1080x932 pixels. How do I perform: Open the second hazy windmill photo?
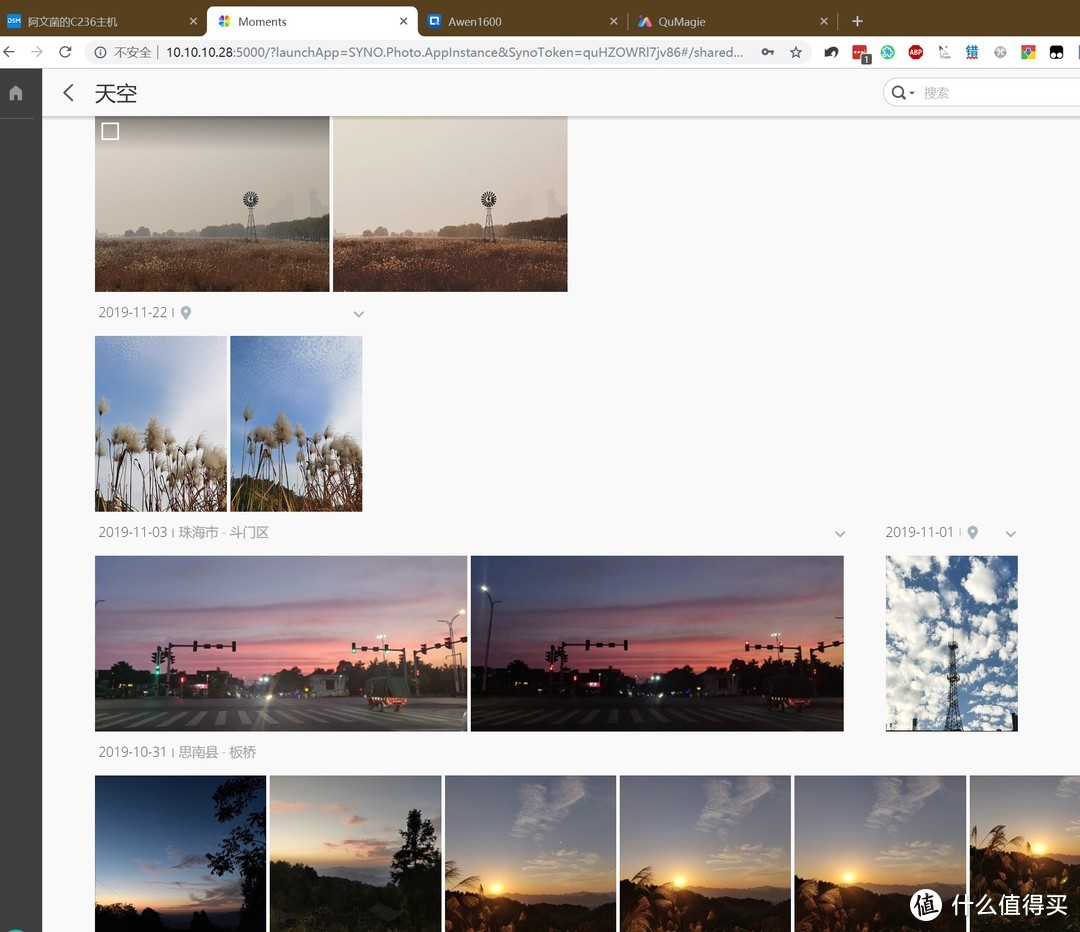pyautogui.click(x=450, y=204)
